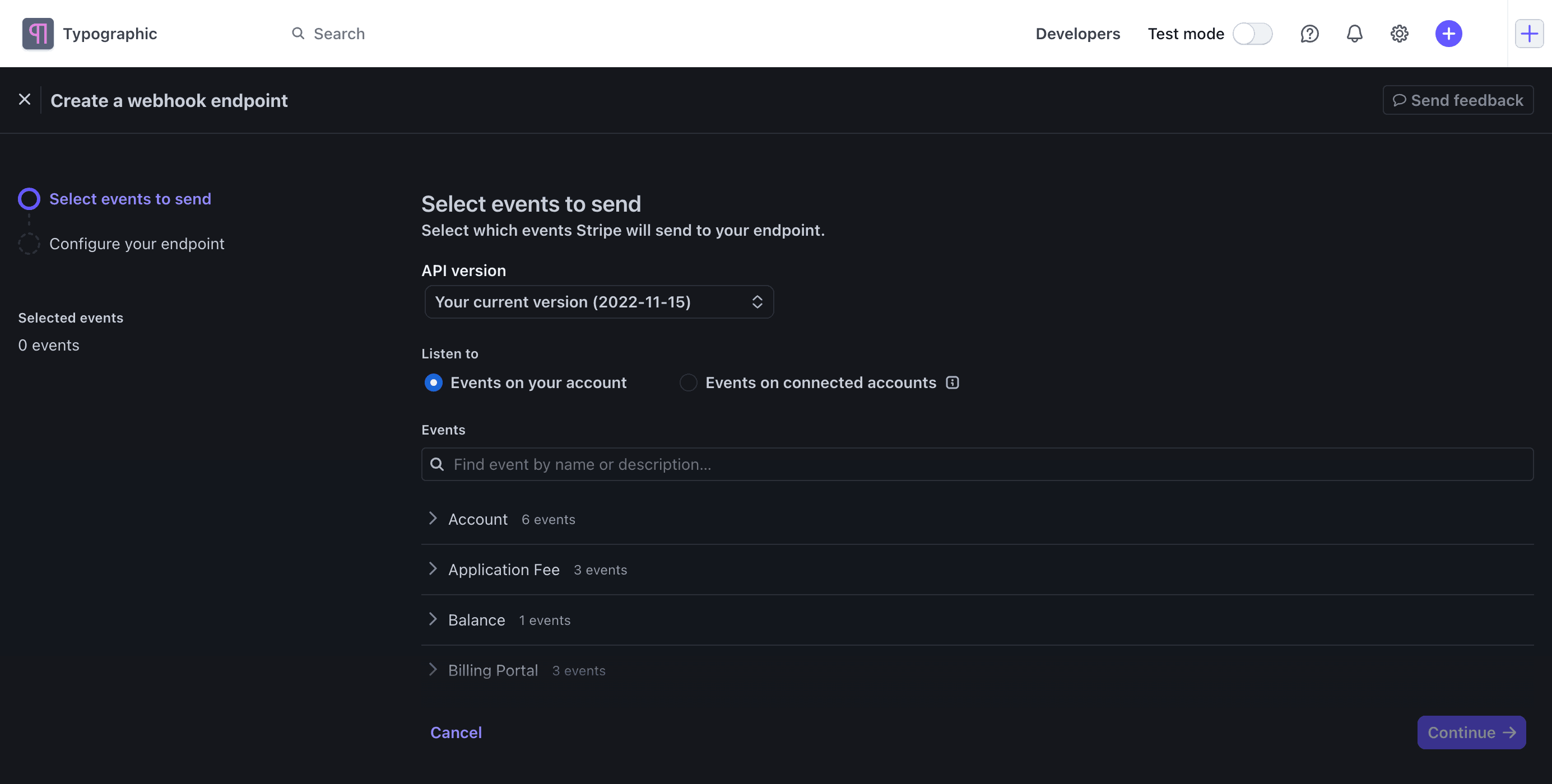
Task: Click the Continue button to proceed
Action: 1471,732
